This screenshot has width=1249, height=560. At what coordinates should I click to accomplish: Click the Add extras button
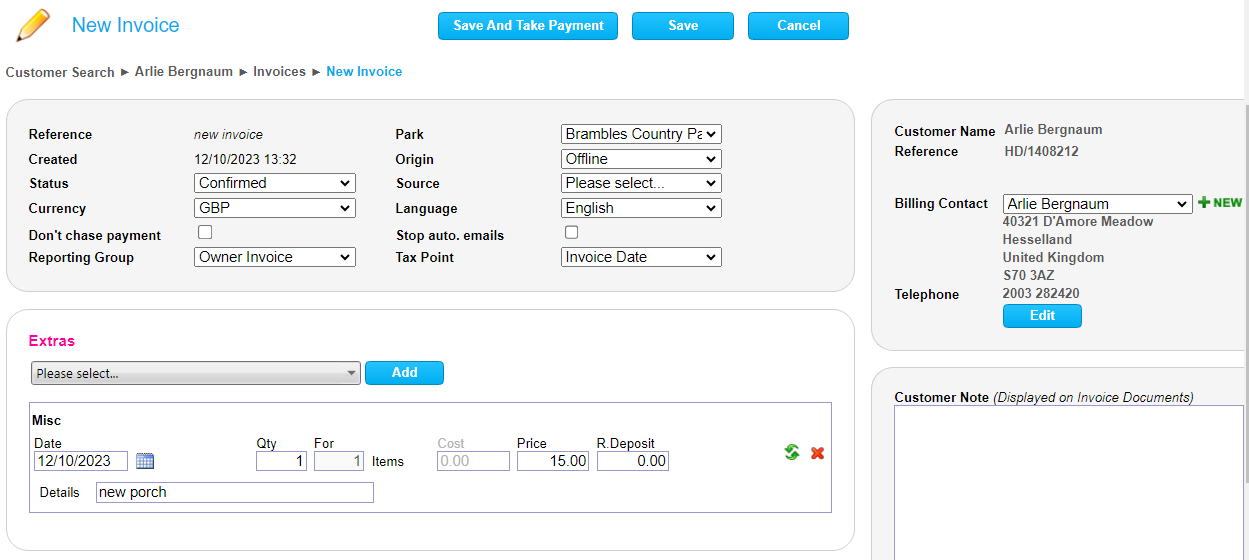click(404, 373)
